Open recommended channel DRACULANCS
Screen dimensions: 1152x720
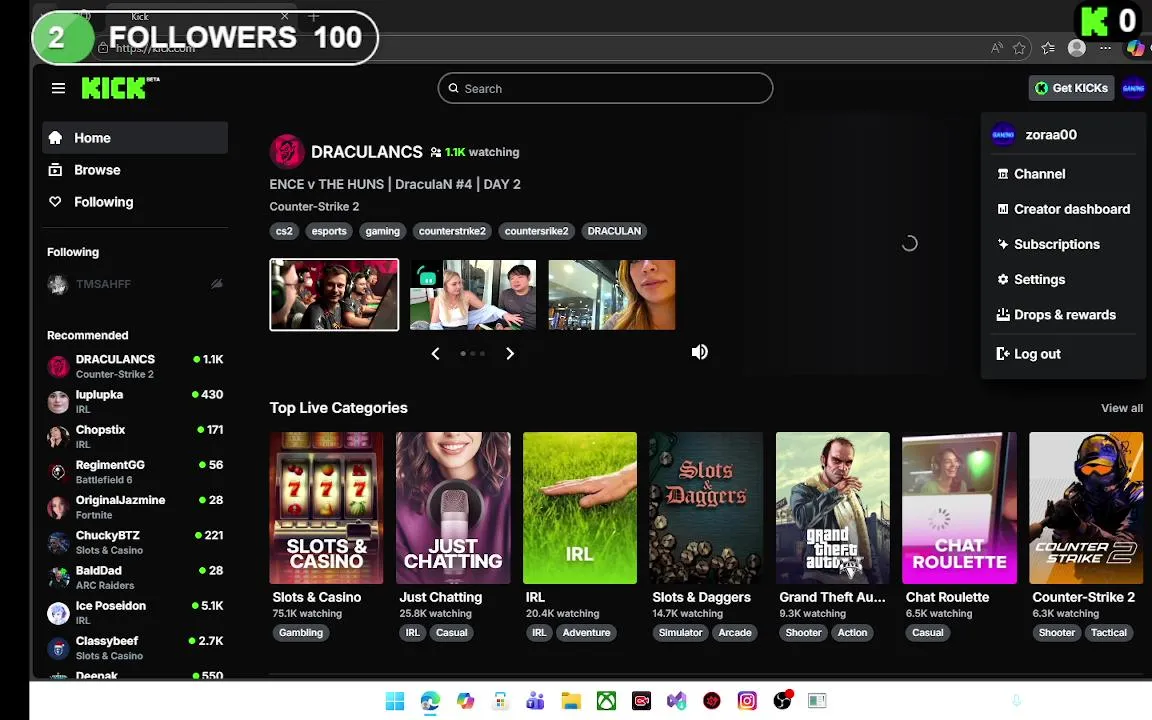click(x=135, y=366)
